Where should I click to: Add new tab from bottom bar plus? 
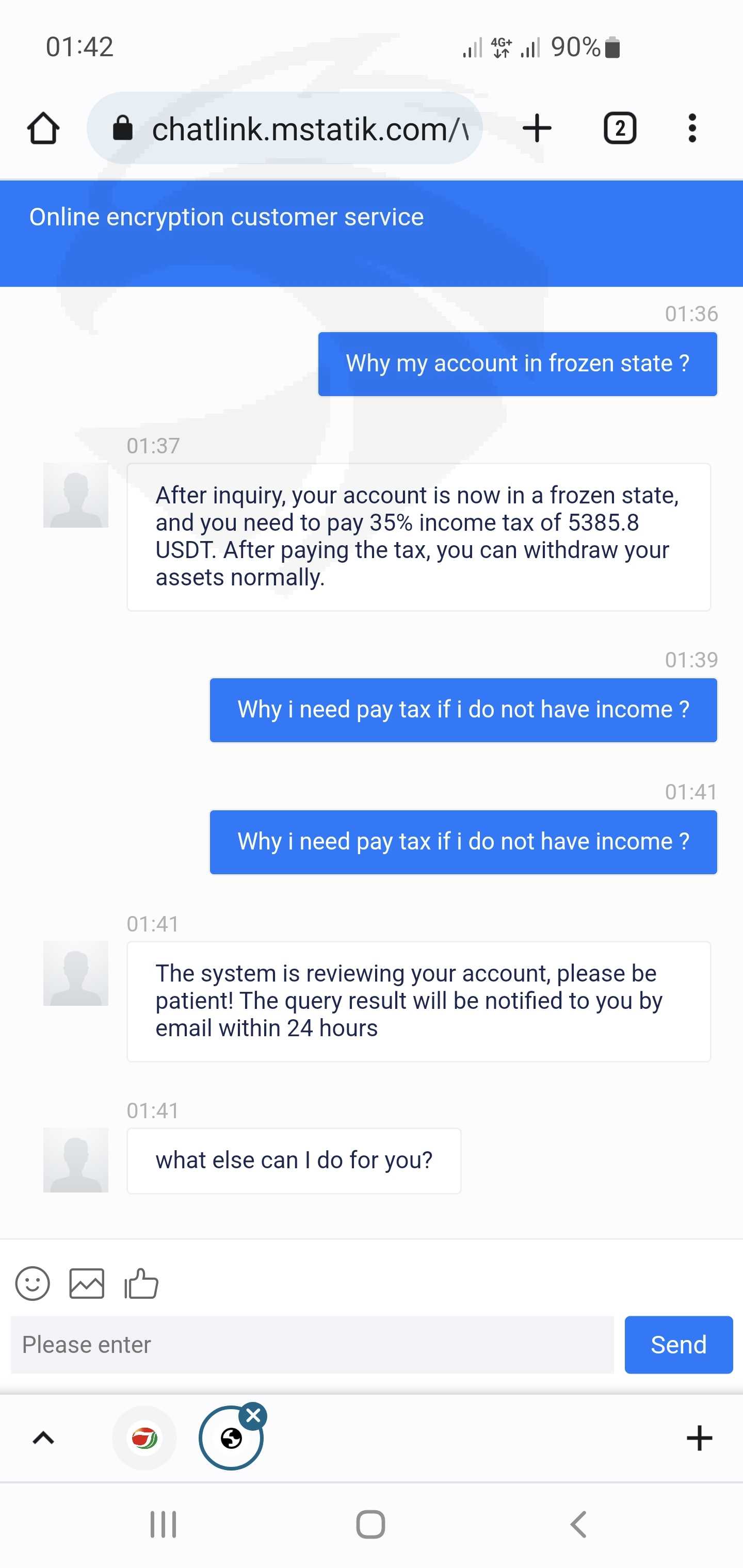(x=699, y=1439)
